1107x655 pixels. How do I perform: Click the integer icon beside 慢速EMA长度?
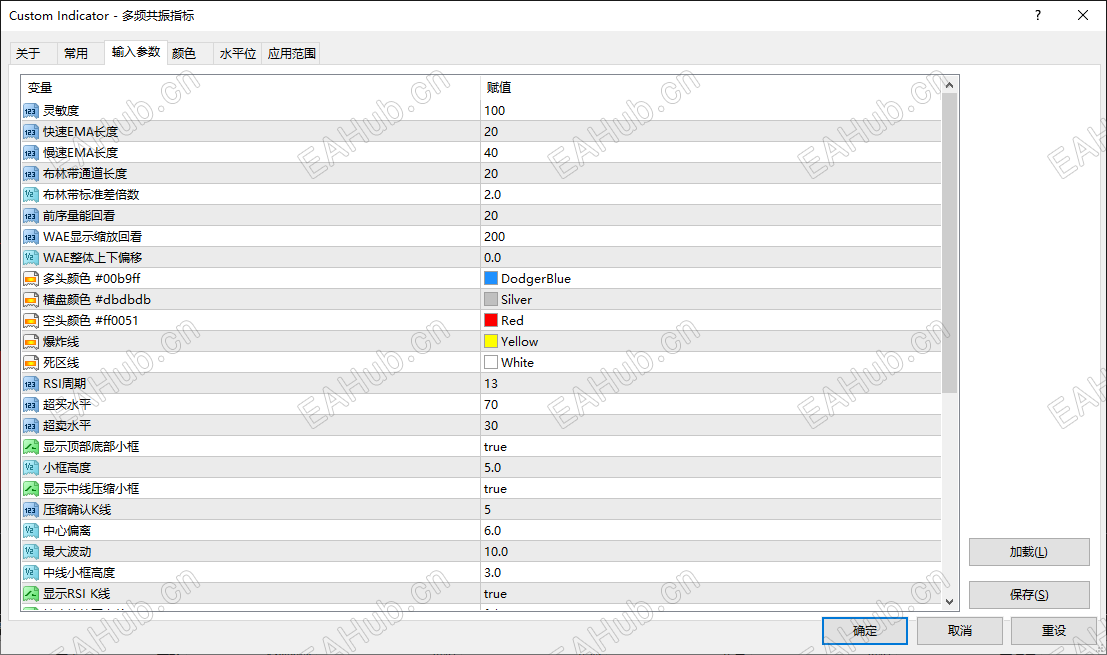click(30, 153)
